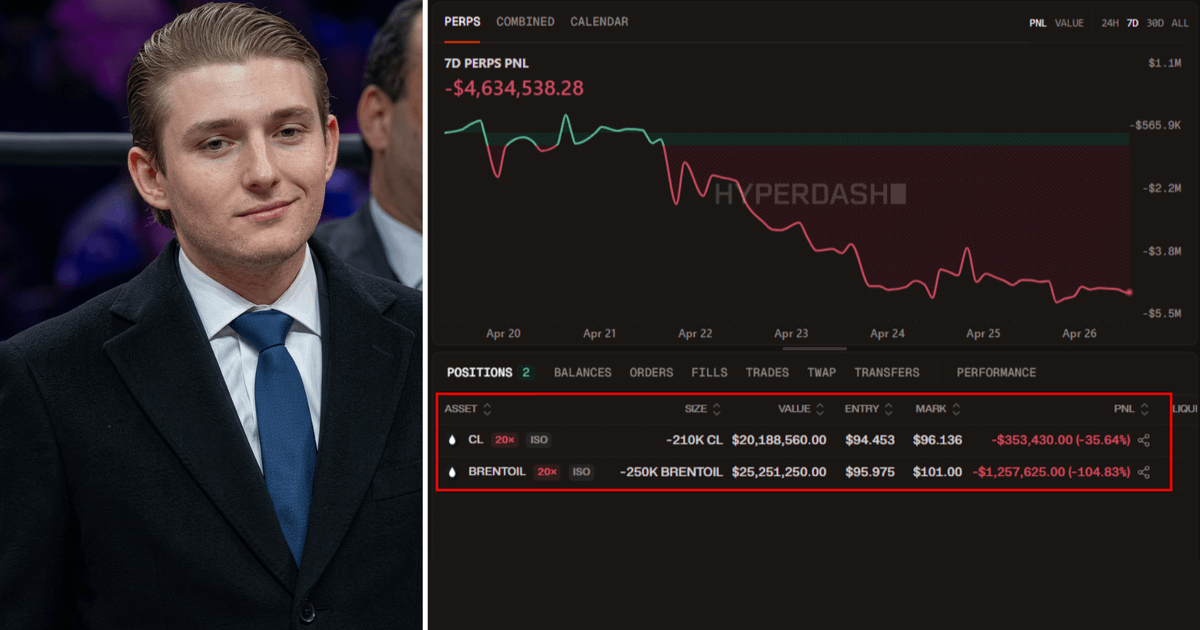Sort positions by the ENTRY column
Viewport: 1200px width, 630px height.
(x=868, y=409)
